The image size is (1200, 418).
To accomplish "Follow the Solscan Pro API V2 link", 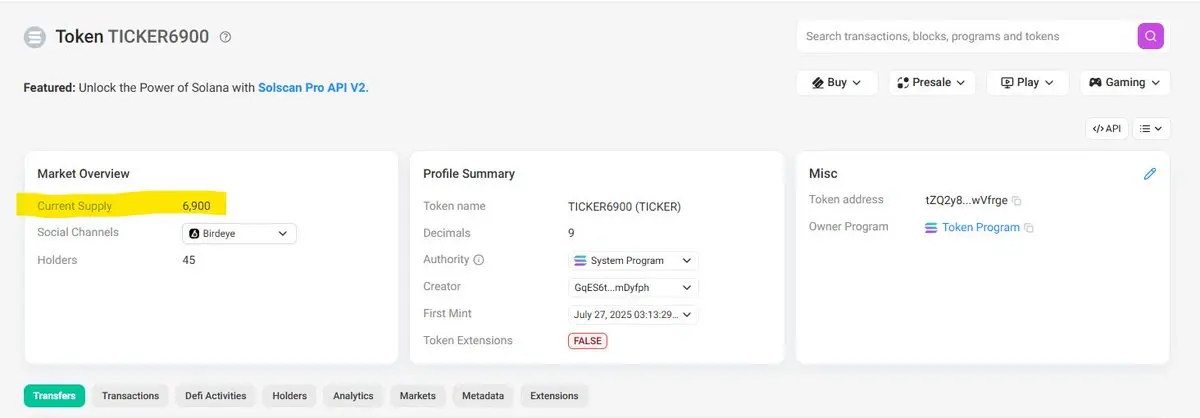I will click(x=313, y=88).
